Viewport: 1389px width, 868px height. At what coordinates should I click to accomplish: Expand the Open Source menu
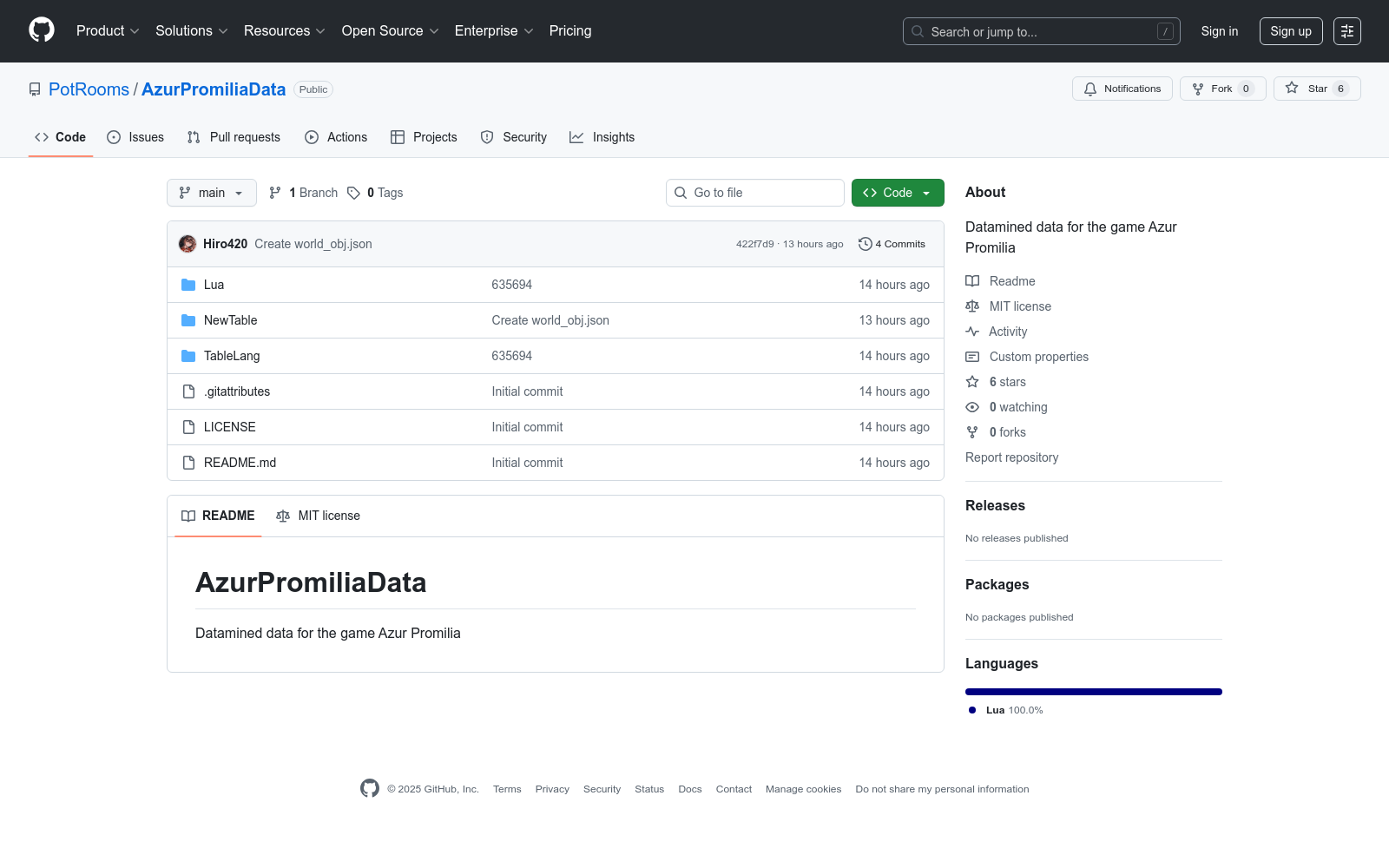click(391, 31)
